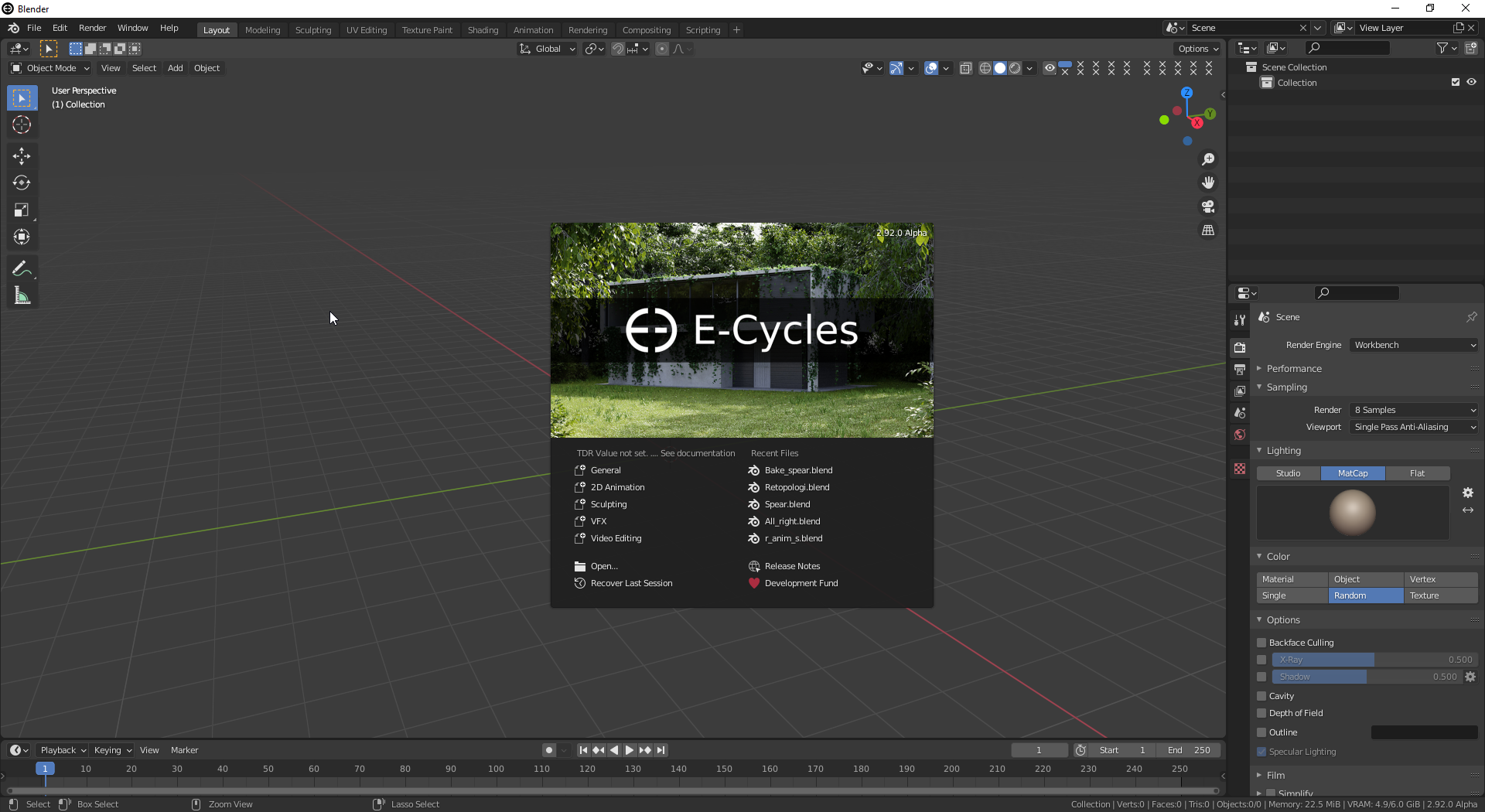
Task: Click the Outline color swatch
Action: 1424,732
